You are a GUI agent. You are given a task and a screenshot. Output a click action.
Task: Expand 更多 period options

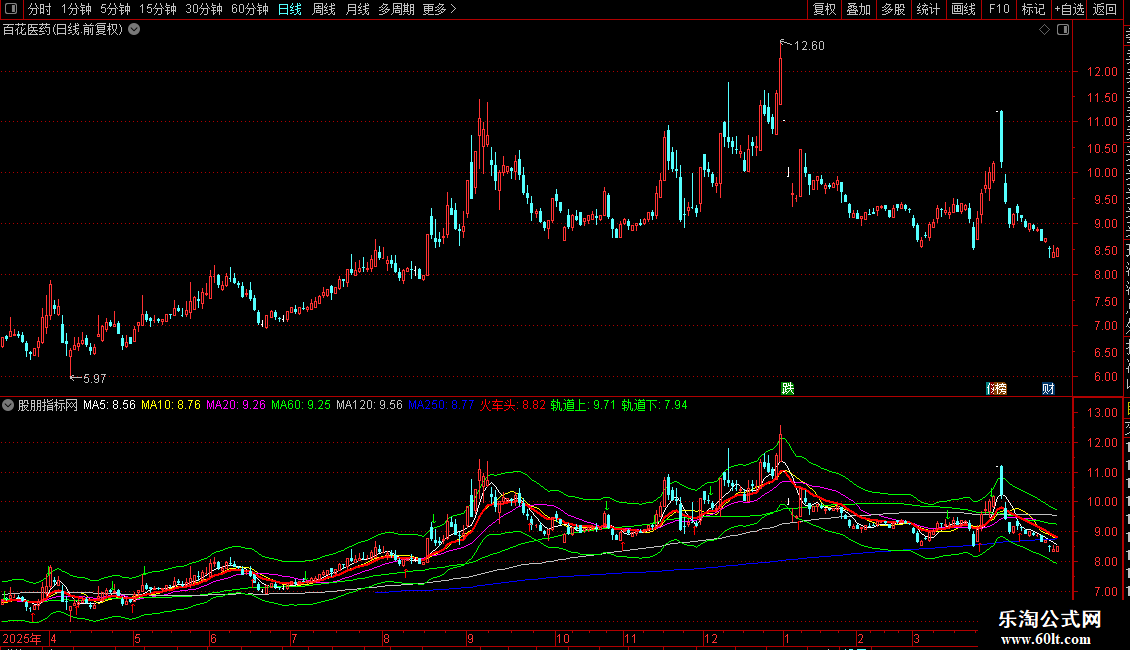coord(439,9)
